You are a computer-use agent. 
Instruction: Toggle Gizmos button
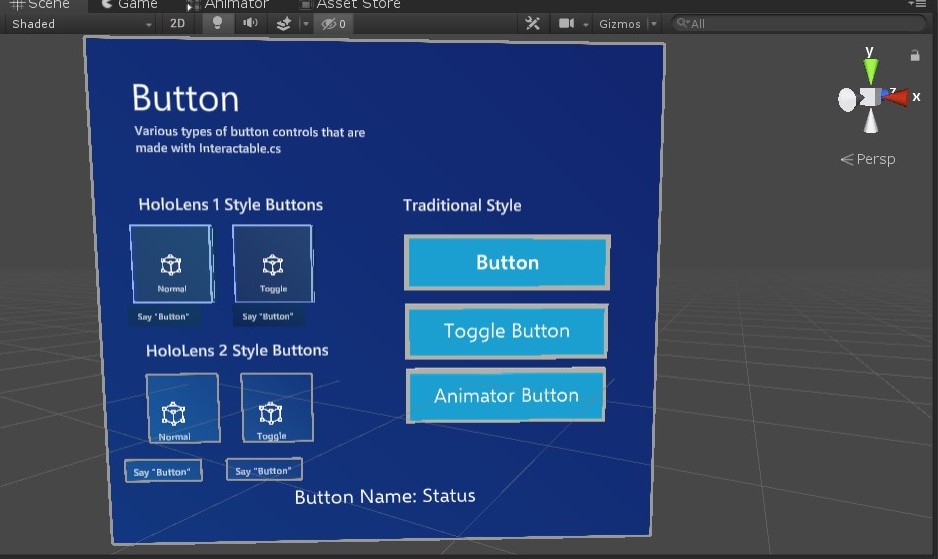pyautogui.click(x=620, y=24)
